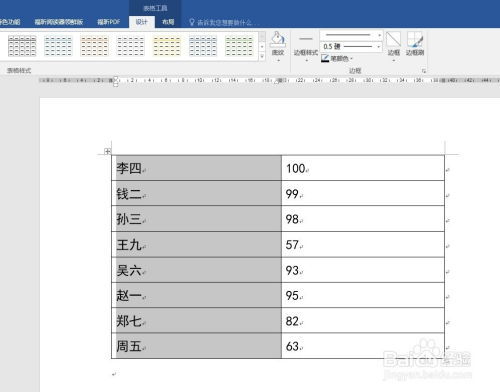Expand the 0.5 磅 line weight dropdown
This screenshot has height=392, width=500.
(x=351, y=46)
